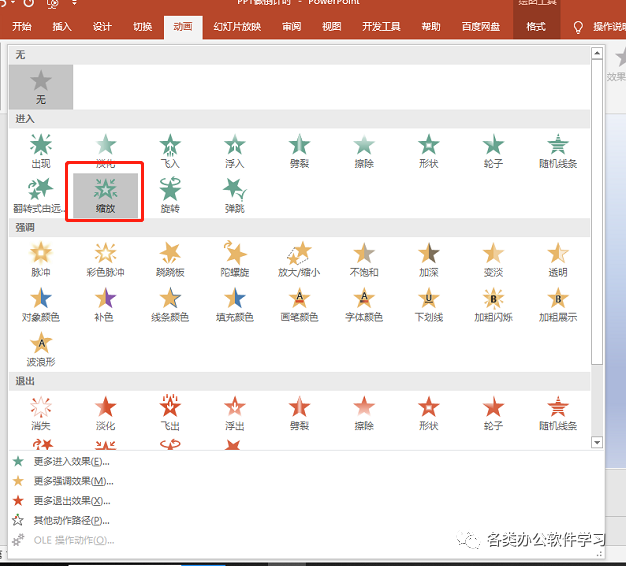Choose the 加粗闪烁 (Bold Flash) emphasis effect
Viewport: 626px width, 566px height.
pos(493,302)
